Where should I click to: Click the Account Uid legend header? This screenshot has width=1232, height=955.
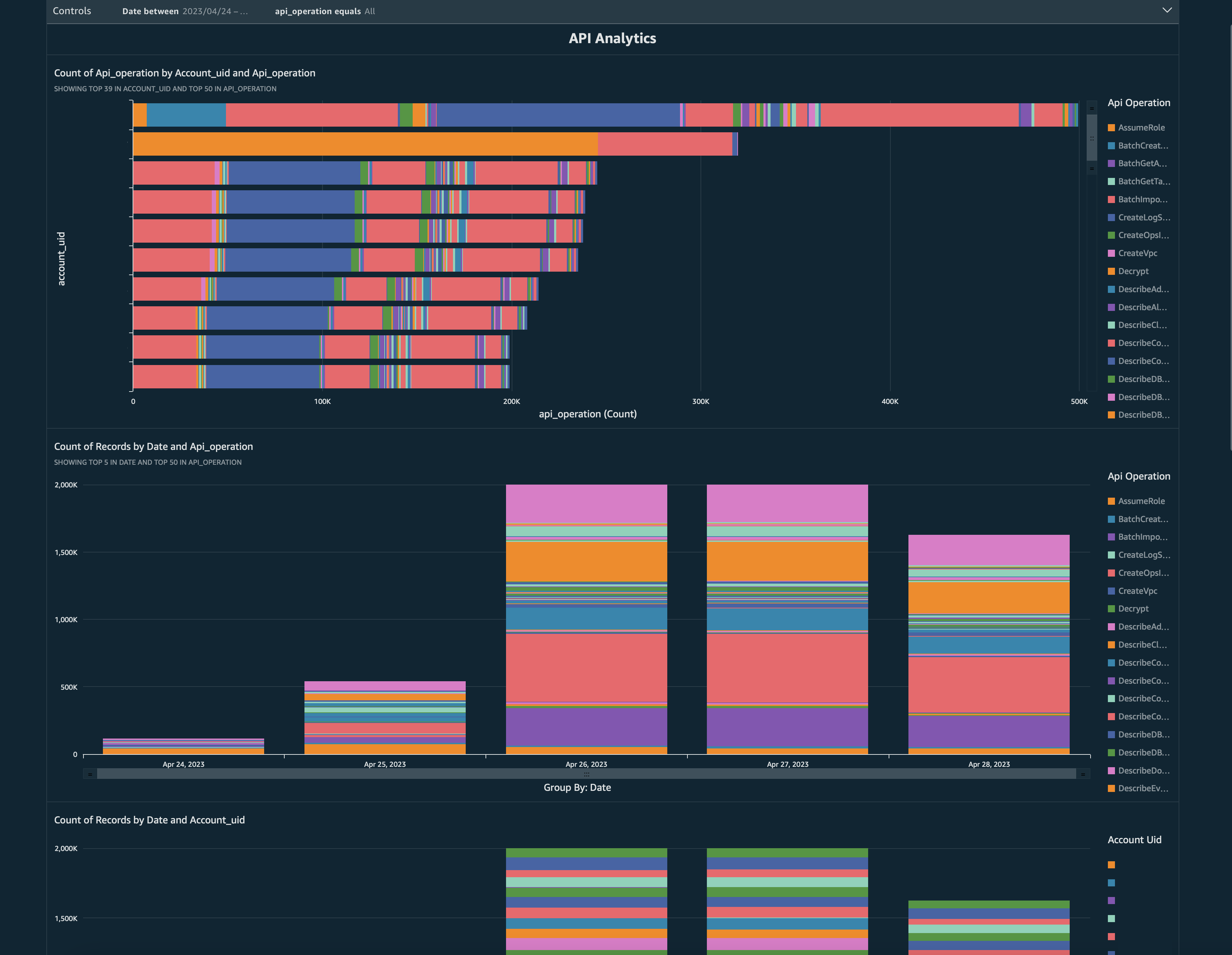[x=1134, y=840]
